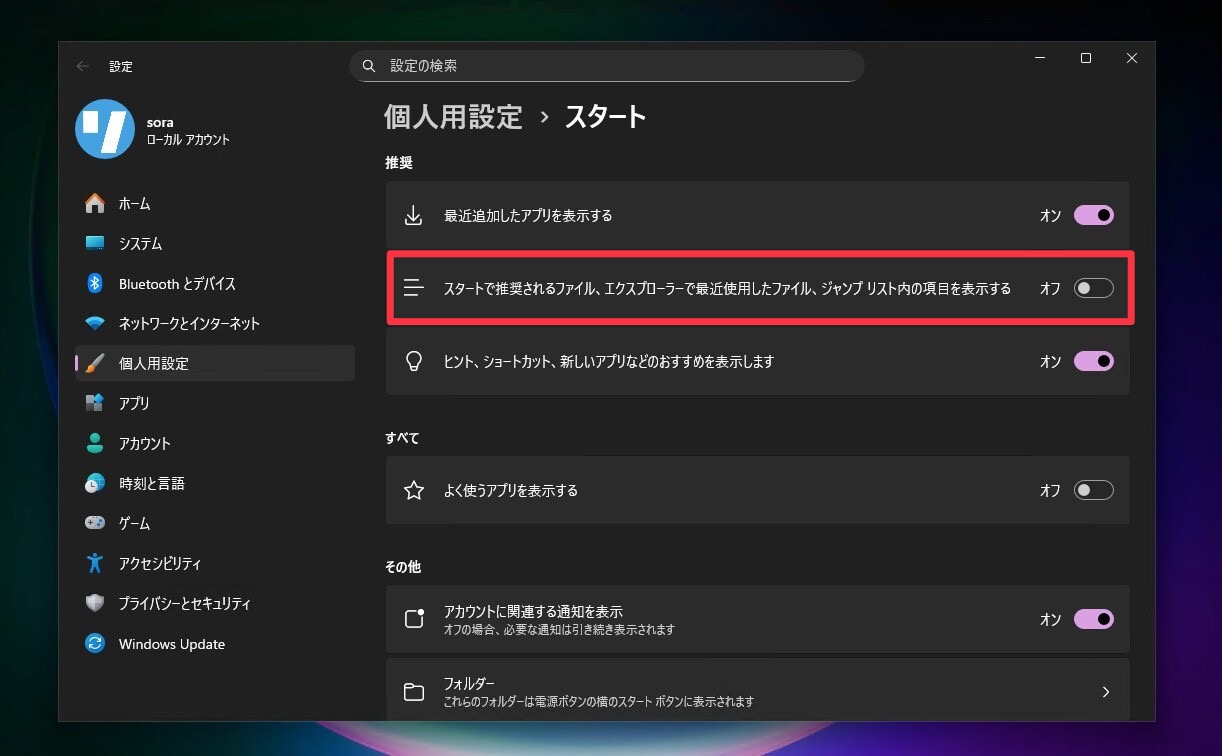Disable the ヒント、ショートカット recommendations toggle
This screenshot has width=1222, height=756.
coord(1093,362)
